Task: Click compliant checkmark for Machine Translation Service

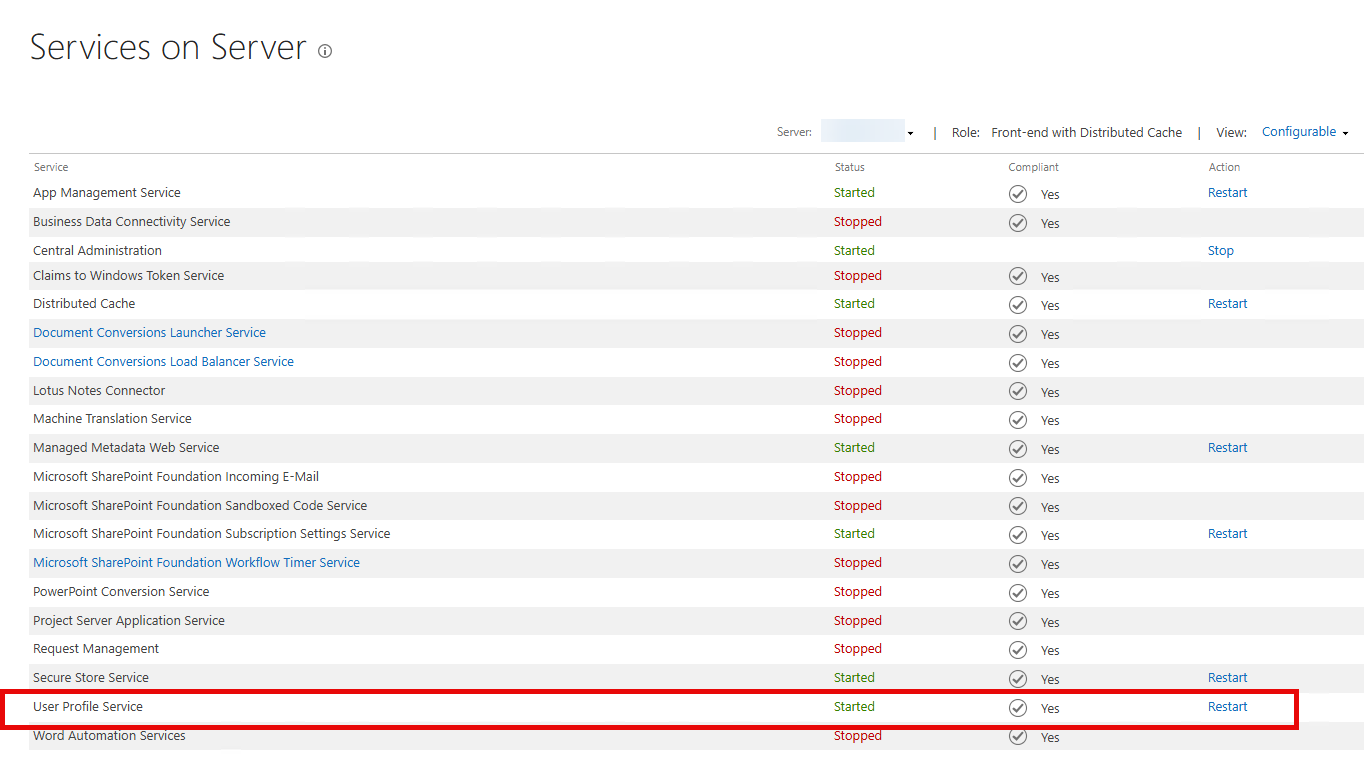Action: click(x=1018, y=420)
